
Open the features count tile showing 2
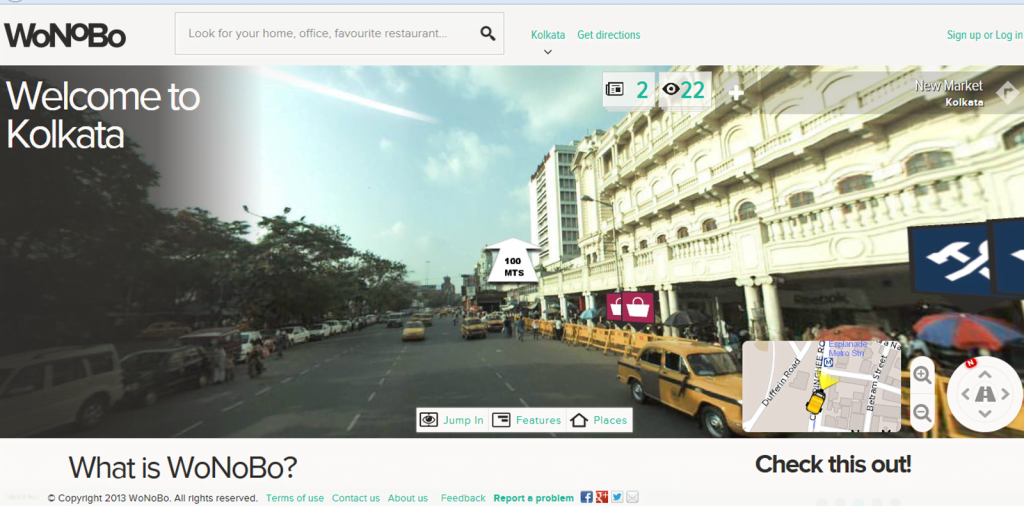(x=628, y=89)
